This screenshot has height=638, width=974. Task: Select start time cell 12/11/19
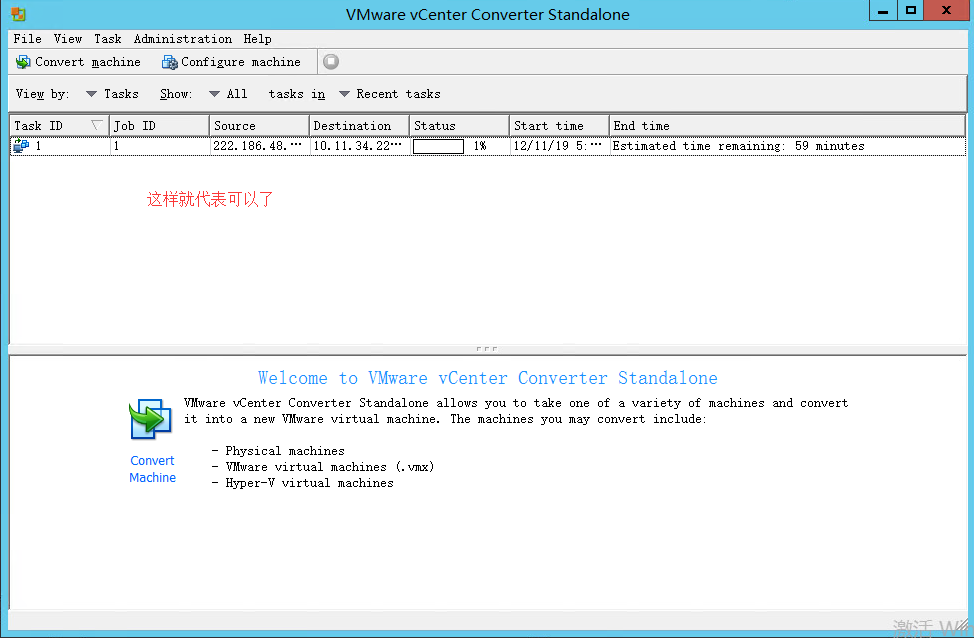coord(558,146)
